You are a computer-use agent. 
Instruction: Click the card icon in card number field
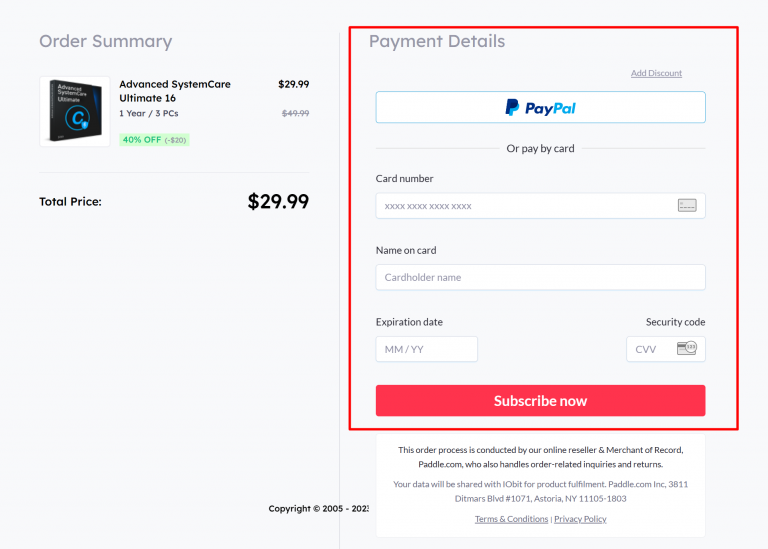[x=686, y=206]
